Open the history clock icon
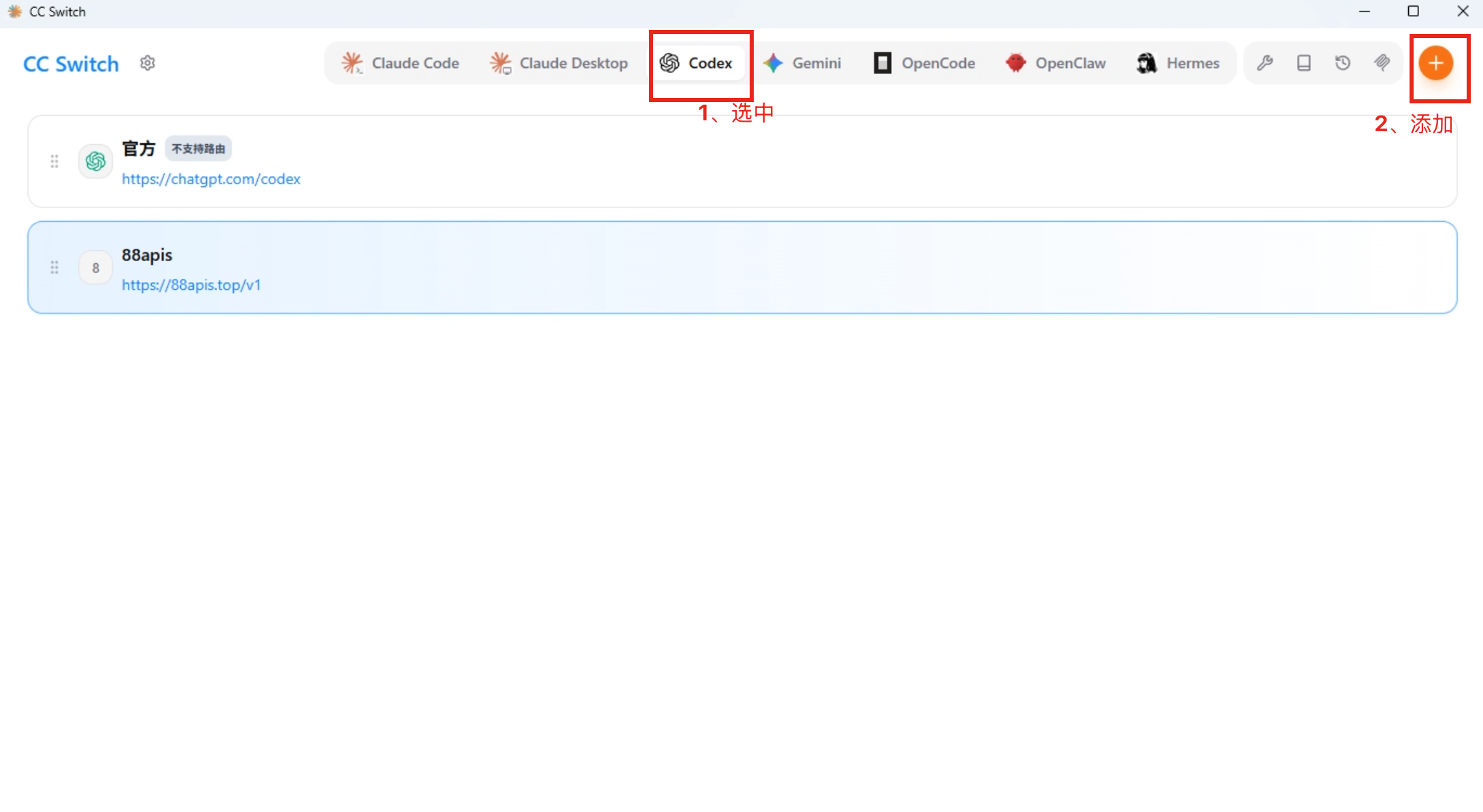 click(1343, 63)
